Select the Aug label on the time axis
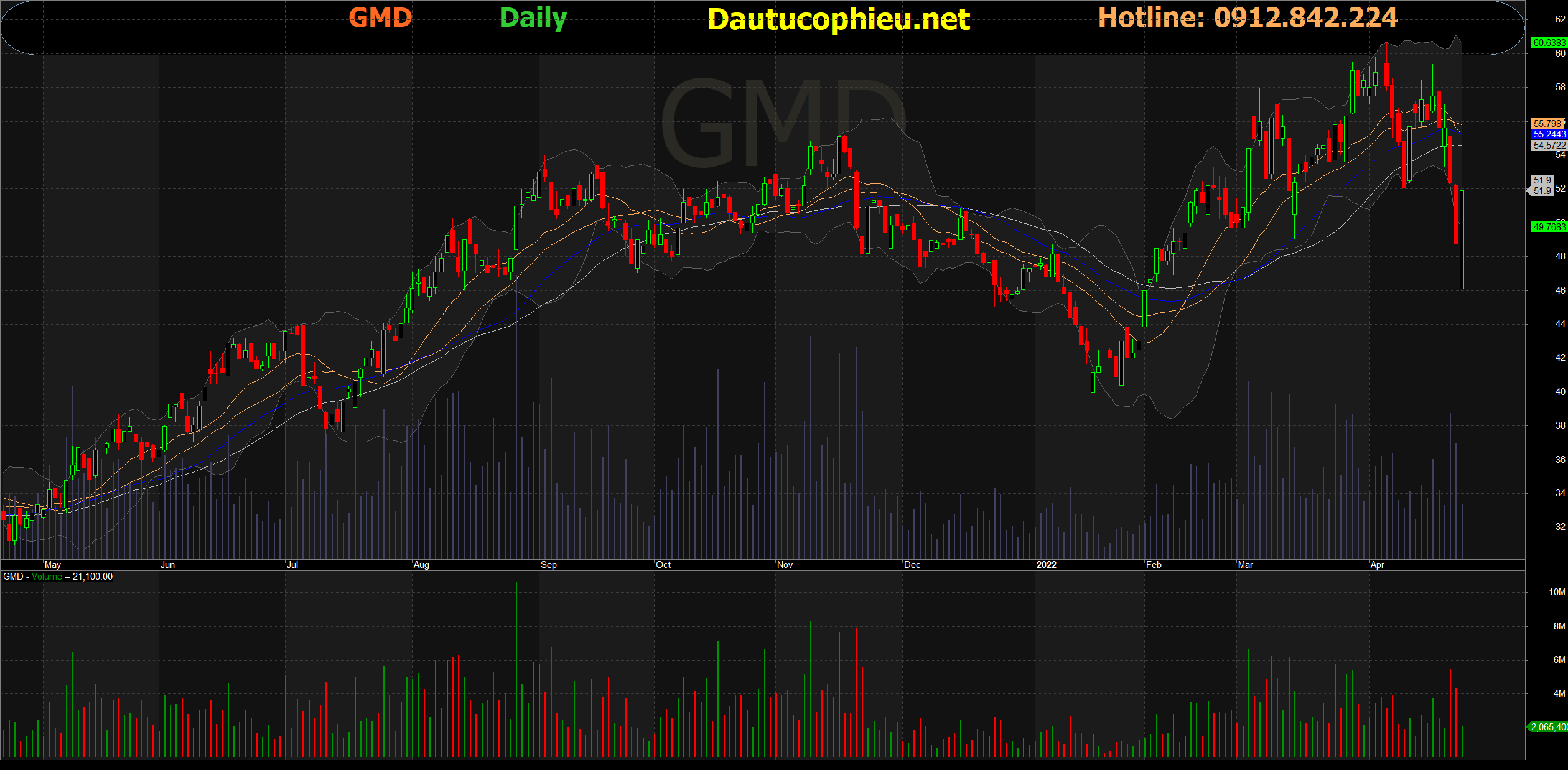The width and height of the screenshot is (1568, 770). coord(421,565)
